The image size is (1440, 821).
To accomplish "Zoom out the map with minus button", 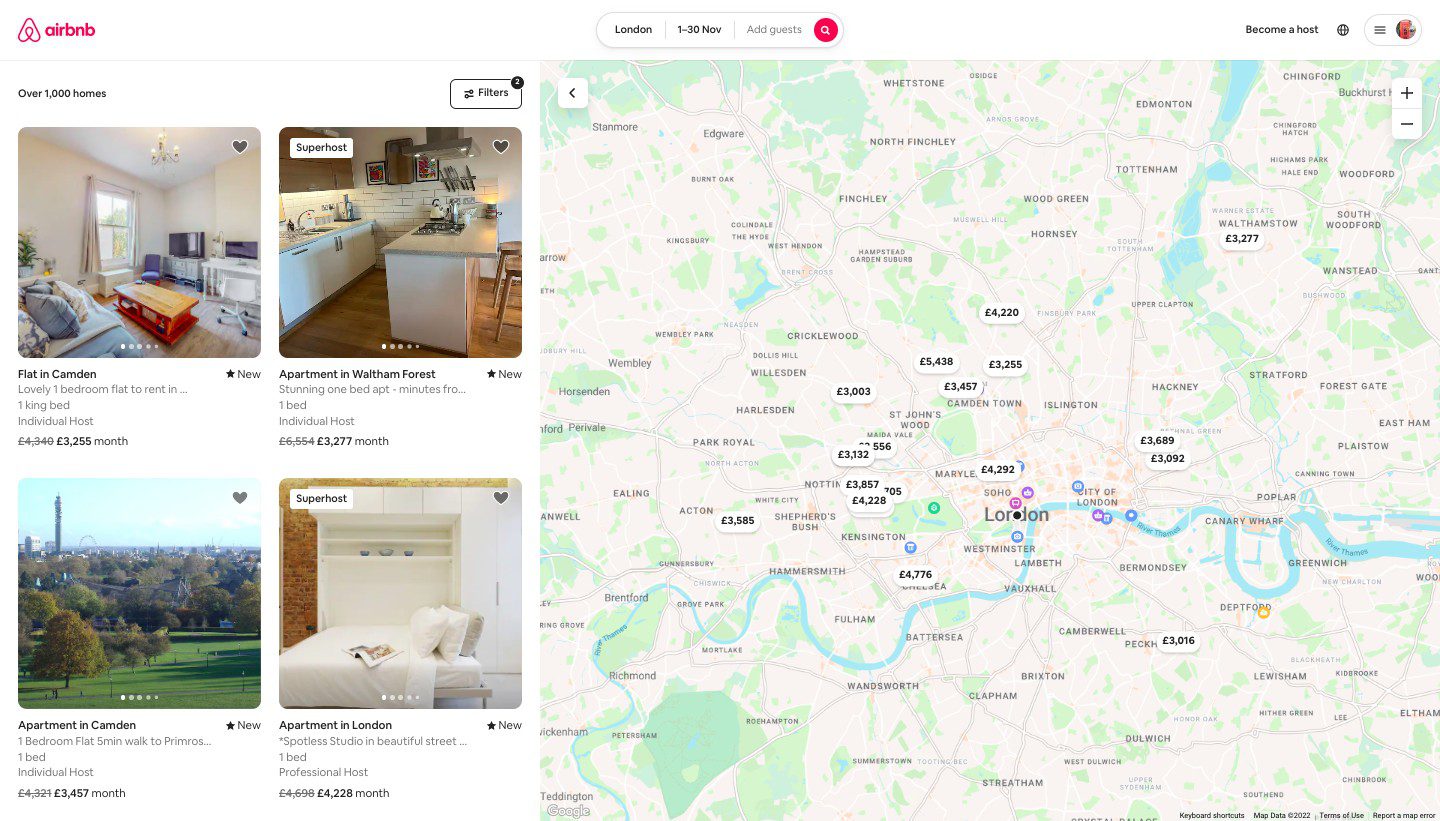I will coord(1407,124).
